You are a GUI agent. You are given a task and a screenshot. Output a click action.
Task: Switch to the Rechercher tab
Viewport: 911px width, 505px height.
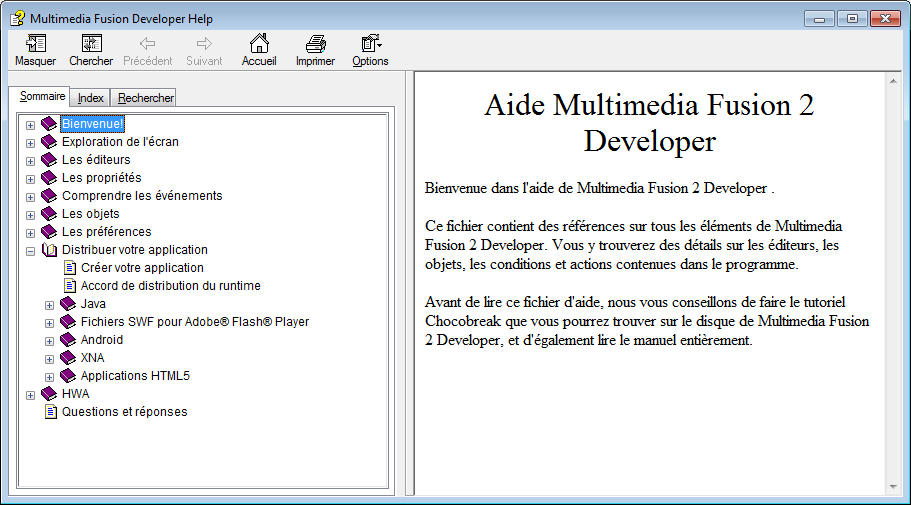tap(146, 98)
